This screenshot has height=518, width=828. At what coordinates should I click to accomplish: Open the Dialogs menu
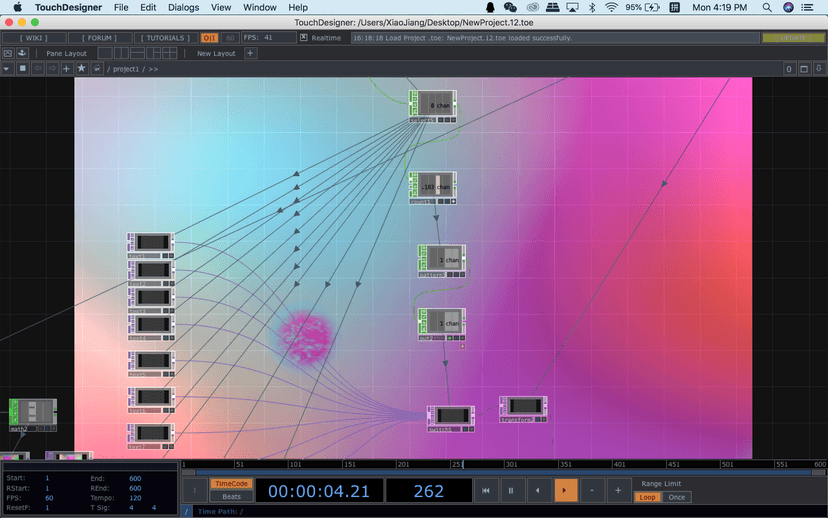[183, 7]
